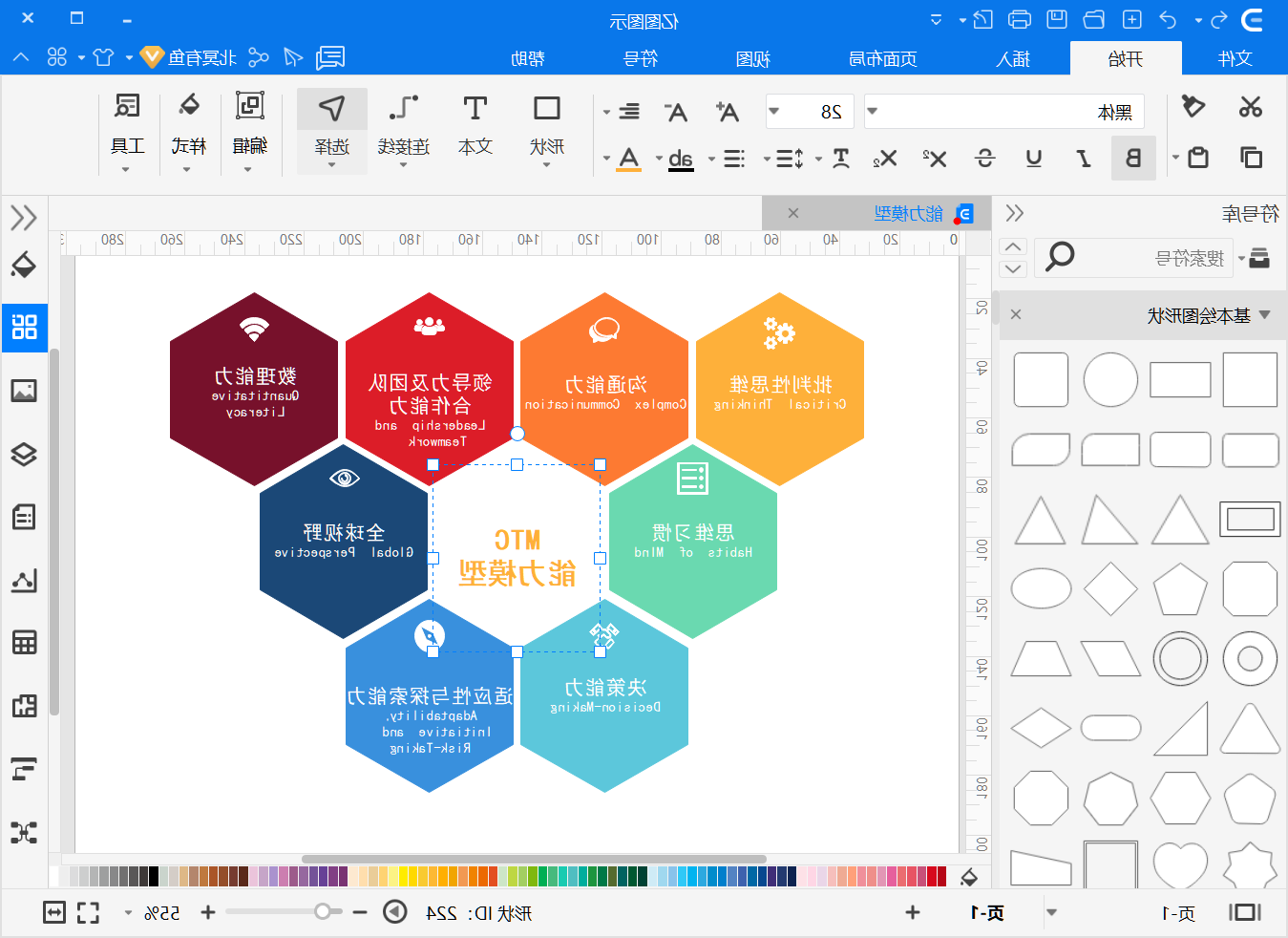Viewport: 1288px width, 938px height.
Task: Switch to the 插入 Insert tab
Action: tap(1013, 58)
